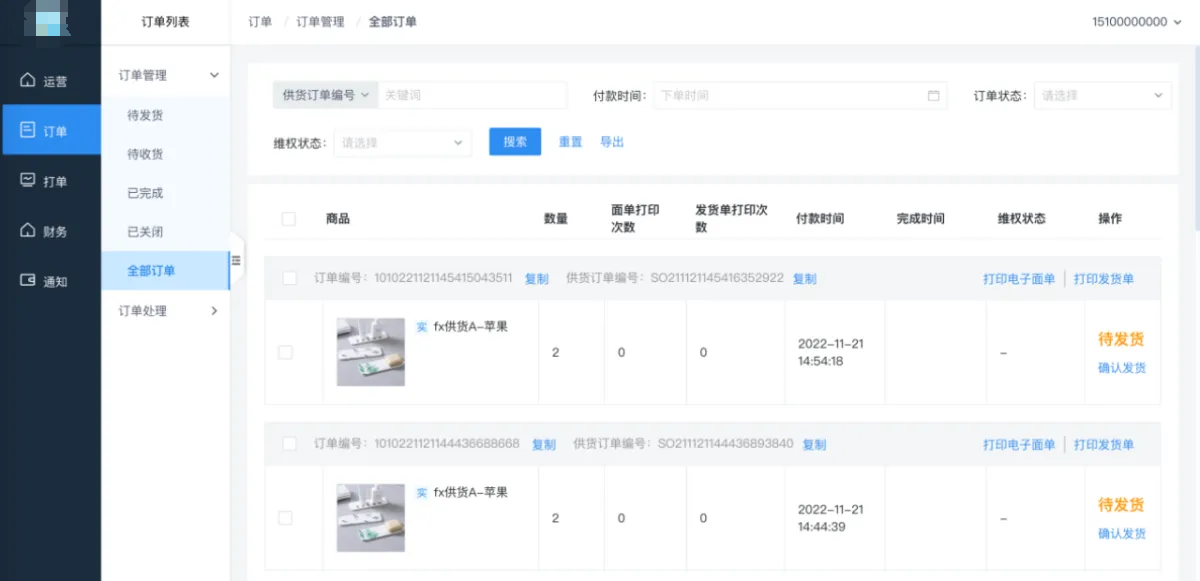Image resolution: width=1200 pixels, height=581 pixels.
Task: Click 待发货 status of the 14:54:18 order
Action: coord(1121,340)
